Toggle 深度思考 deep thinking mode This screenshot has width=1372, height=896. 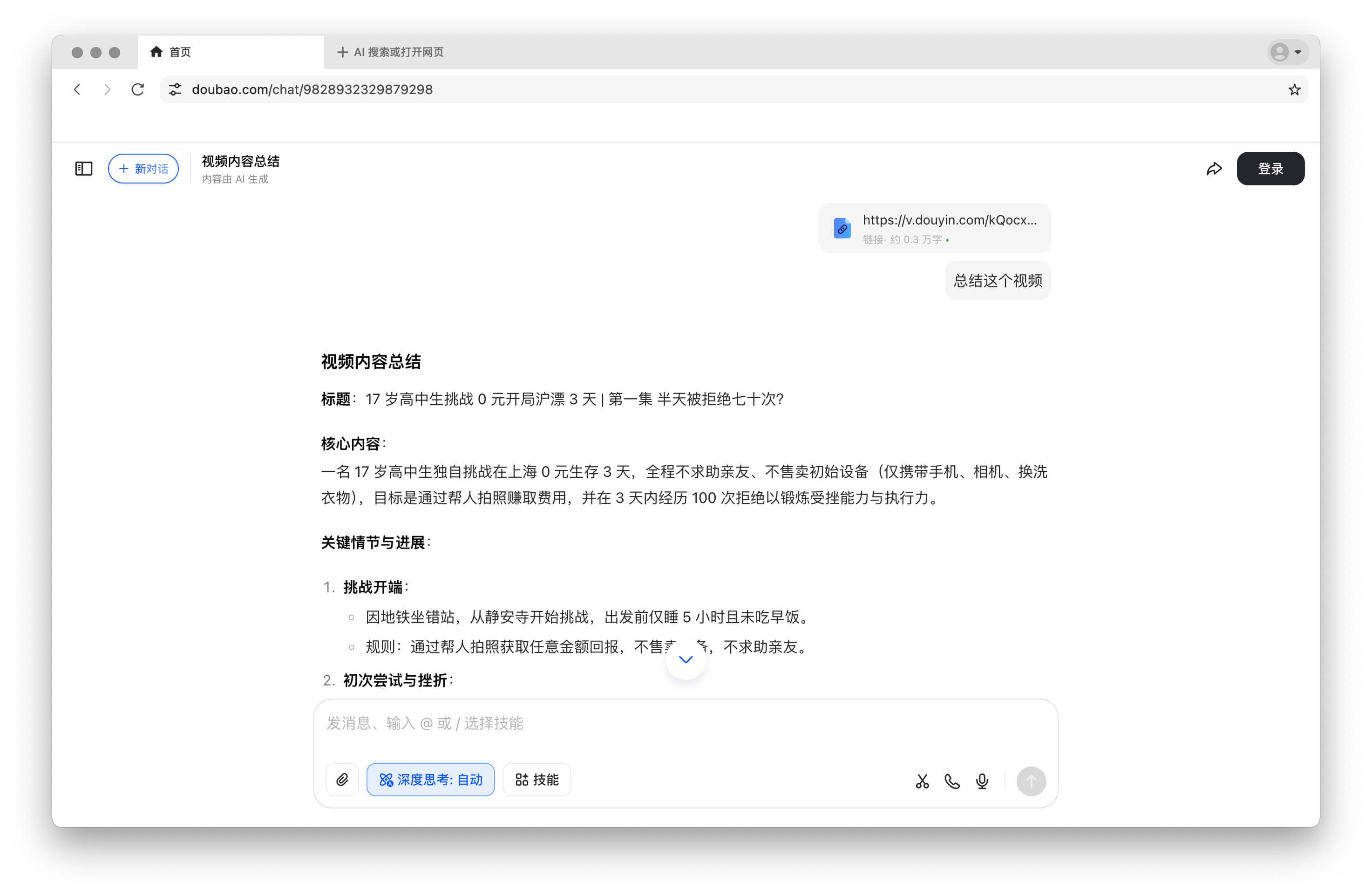[x=430, y=780]
